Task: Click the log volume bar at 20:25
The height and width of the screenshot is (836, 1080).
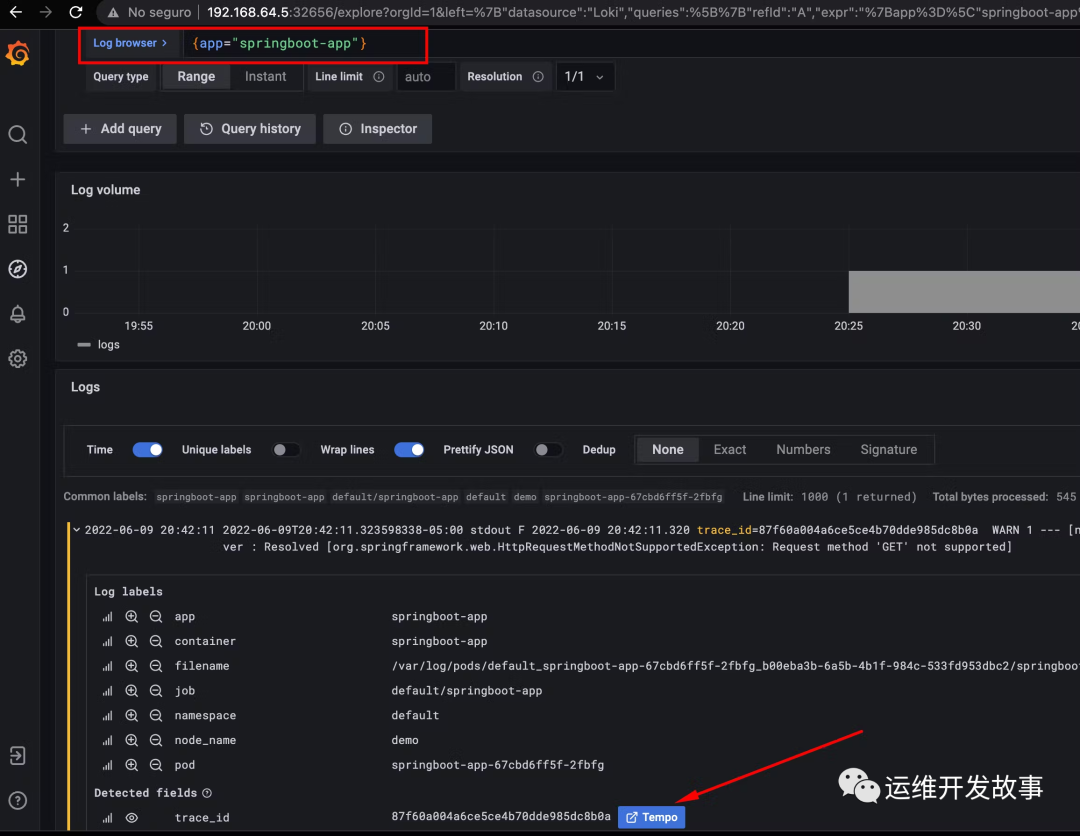Action: tap(964, 291)
